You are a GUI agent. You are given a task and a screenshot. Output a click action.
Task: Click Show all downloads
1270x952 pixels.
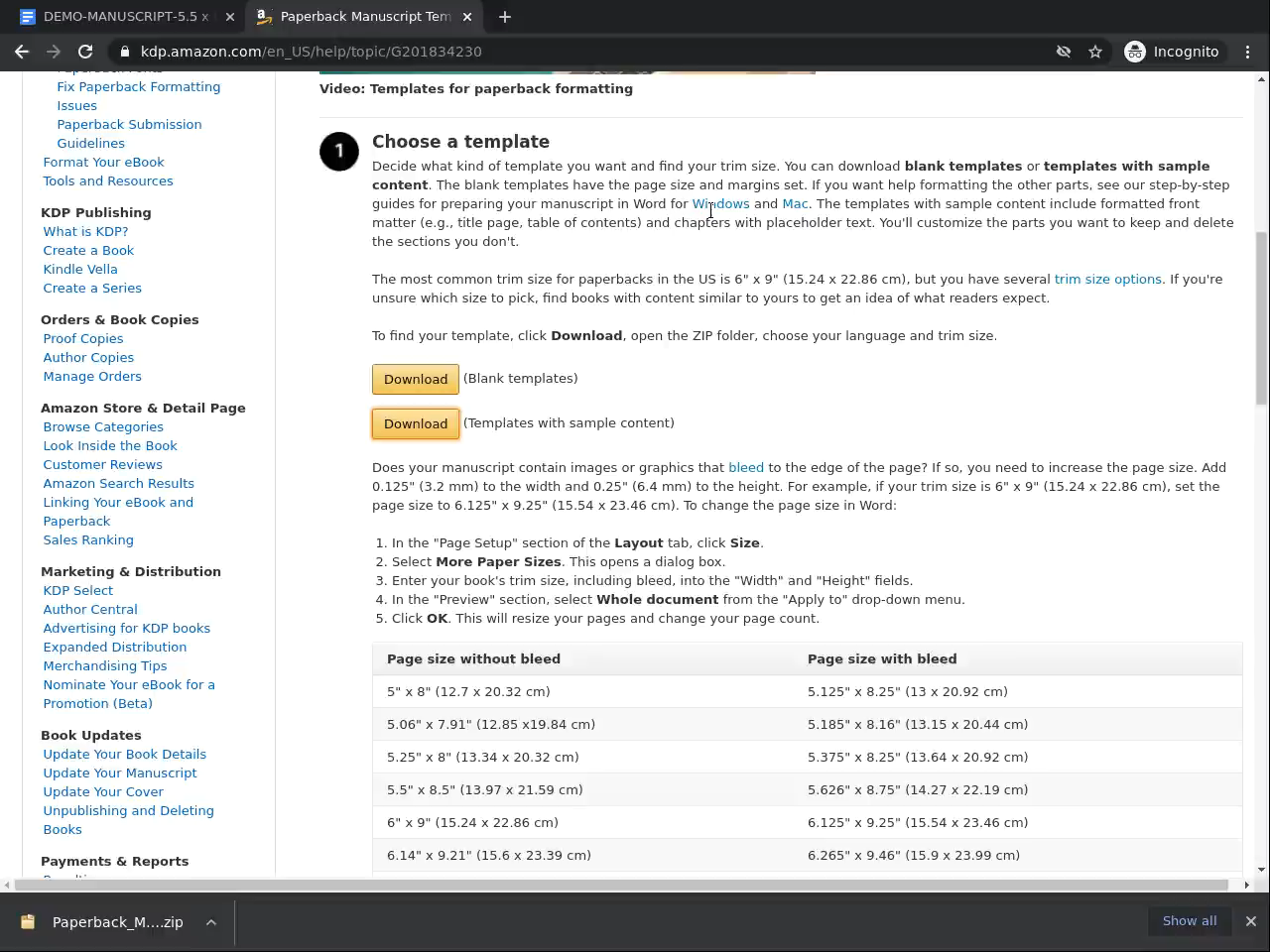pyautogui.click(x=1189, y=921)
